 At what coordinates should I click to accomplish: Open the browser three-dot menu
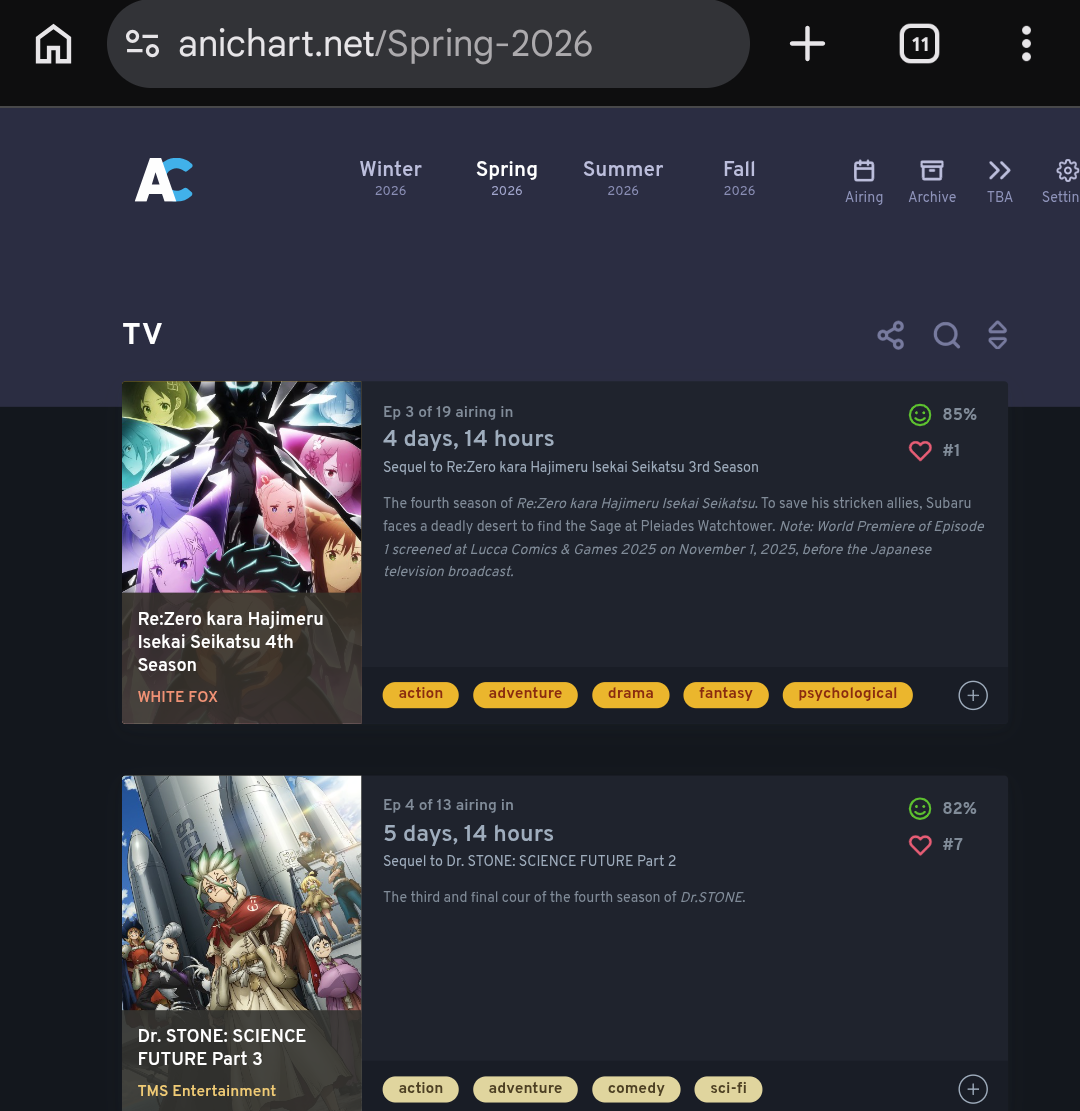pyautogui.click(x=1026, y=44)
